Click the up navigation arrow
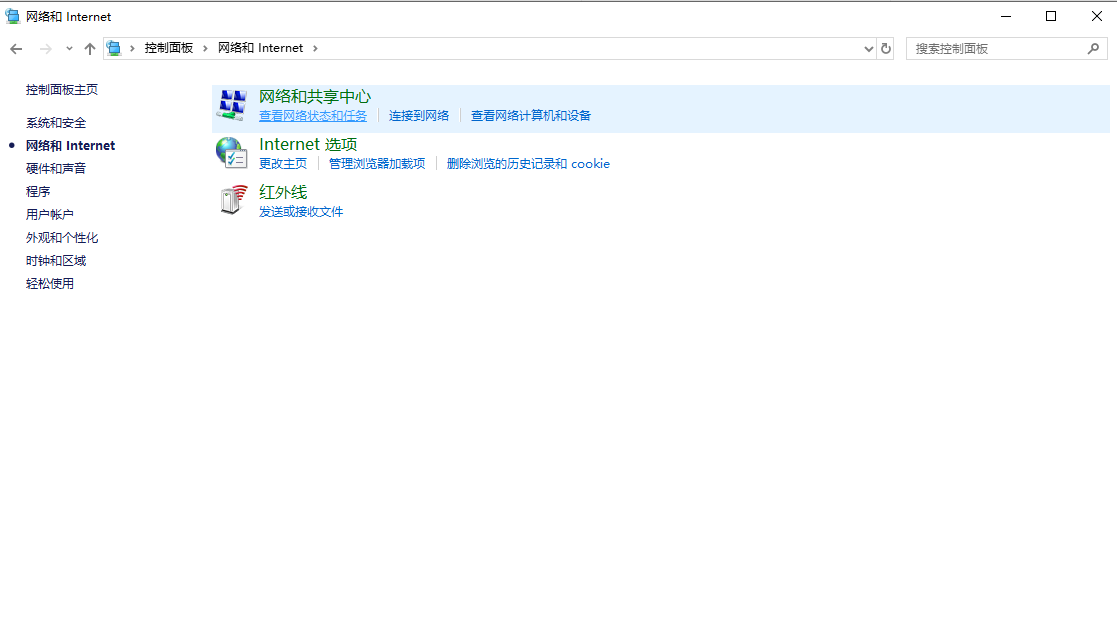Image resolution: width=1117 pixels, height=633 pixels. pyautogui.click(x=89, y=47)
